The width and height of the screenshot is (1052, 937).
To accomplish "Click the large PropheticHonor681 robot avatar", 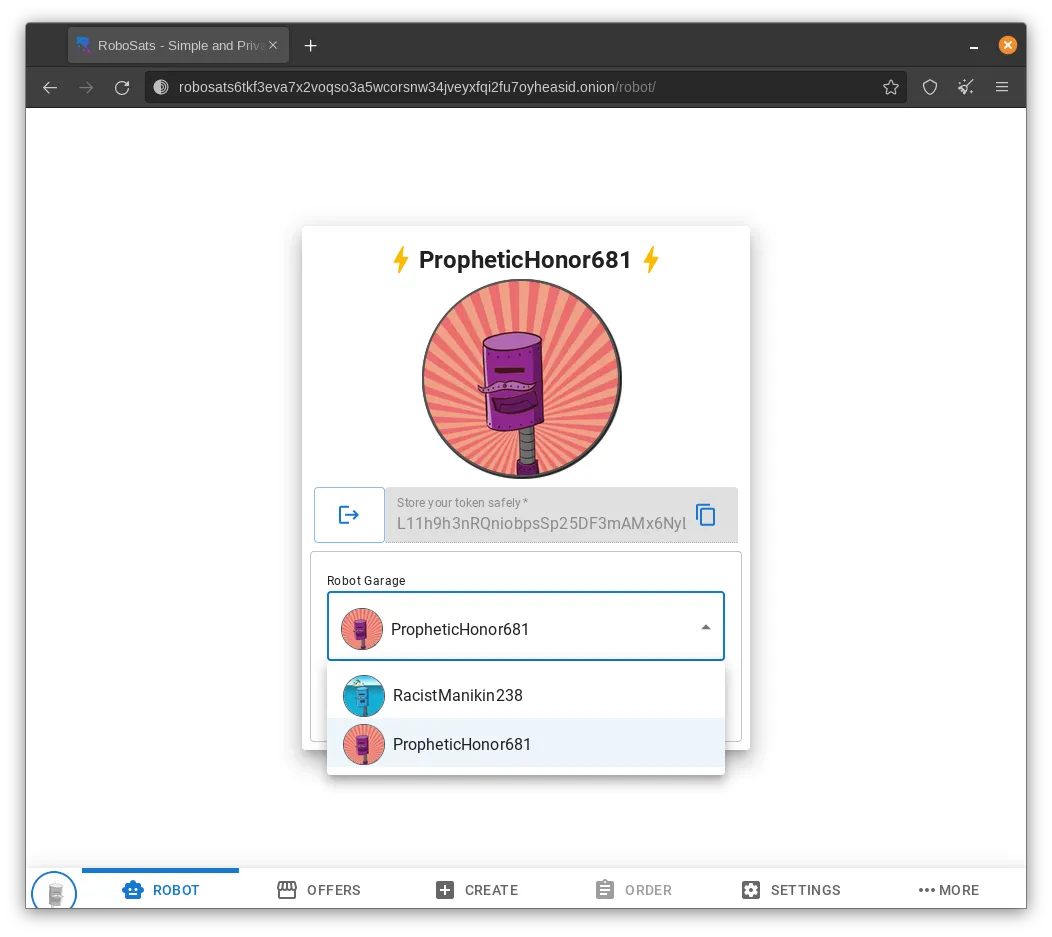I will 521,379.
